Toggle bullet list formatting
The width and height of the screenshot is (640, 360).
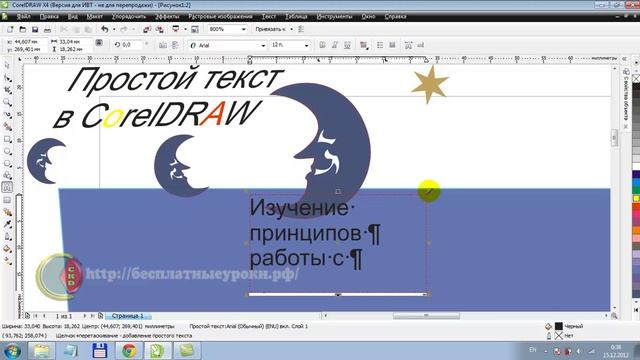click(380, 45)
